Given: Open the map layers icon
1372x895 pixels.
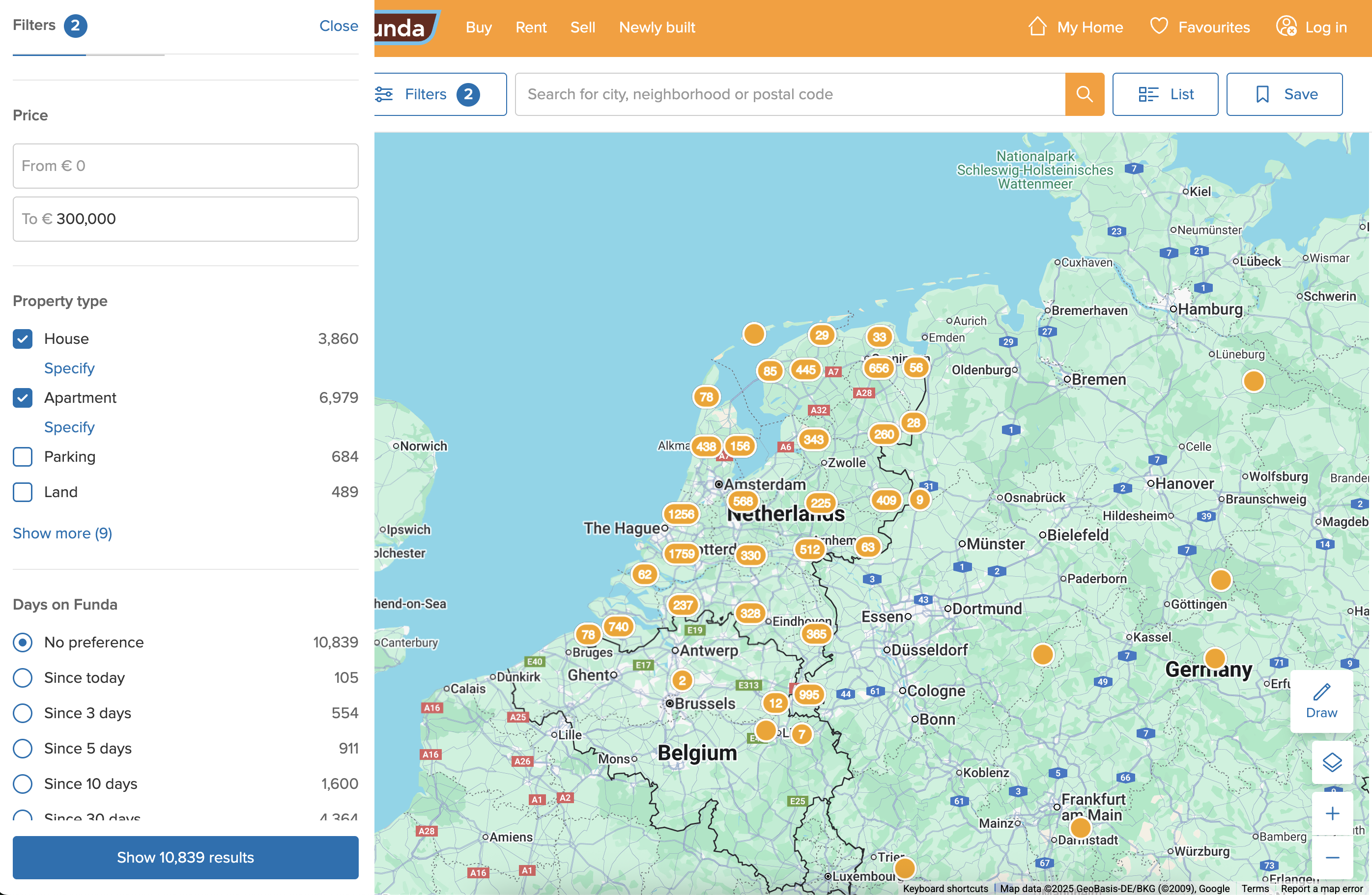Looking at the screenshot, I should click(x=1332, y=762).
